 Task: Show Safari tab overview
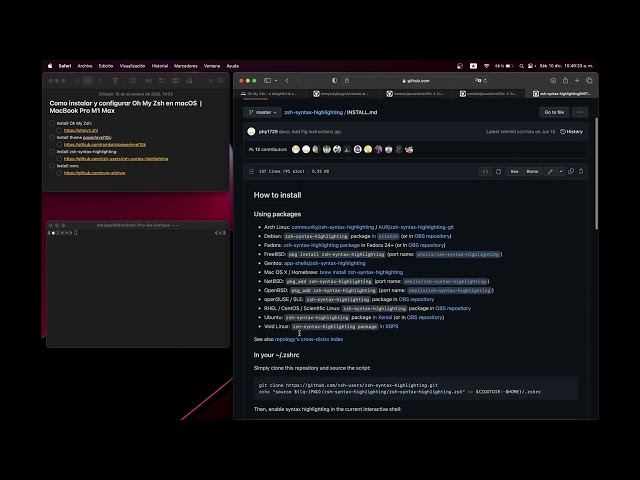tap(589, 80)
